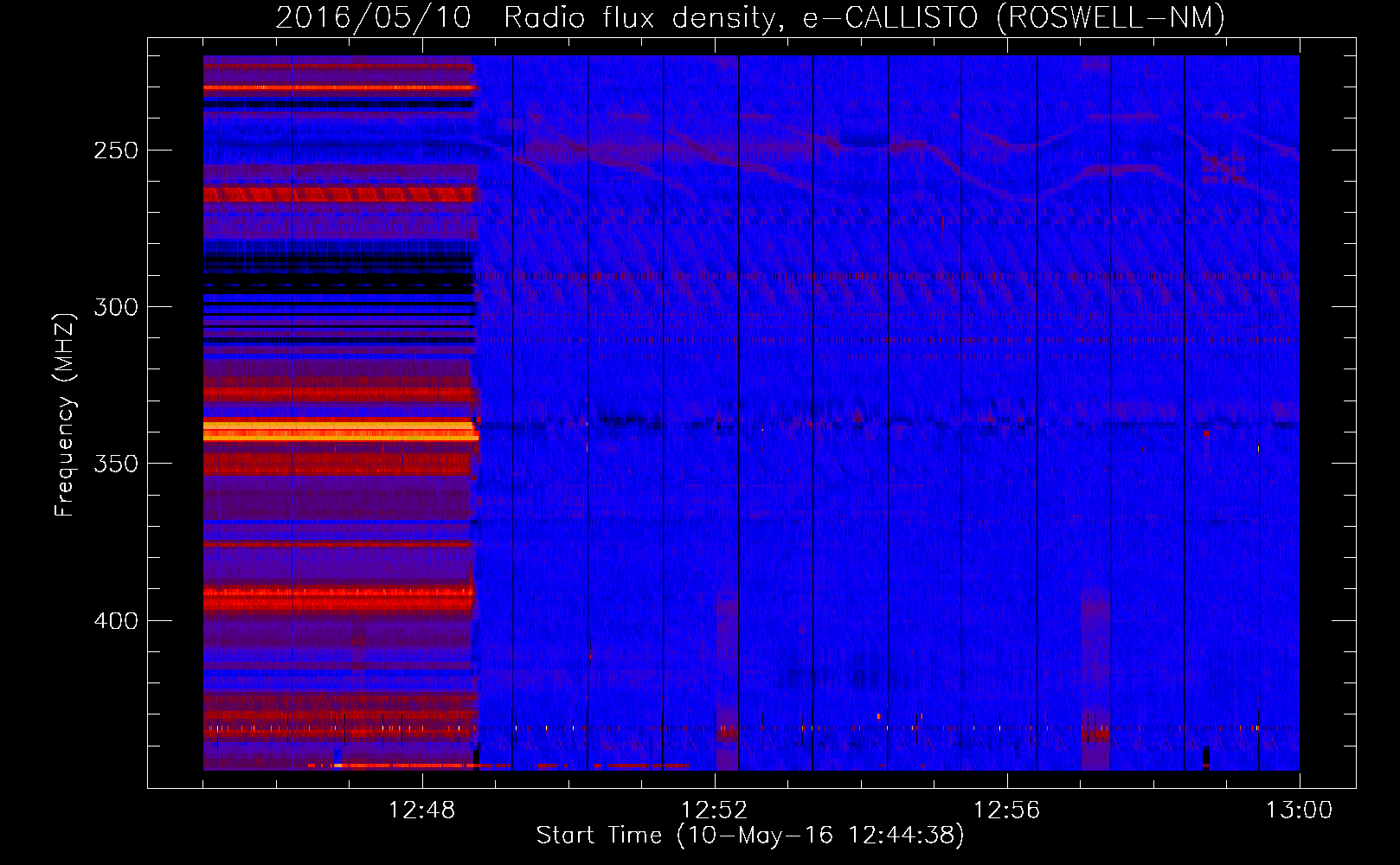Click the bright yellow emission band near 340 MHz
The width and height of the screenshot is (1400, 865).
pyautogui.click(x=340, y=431)
